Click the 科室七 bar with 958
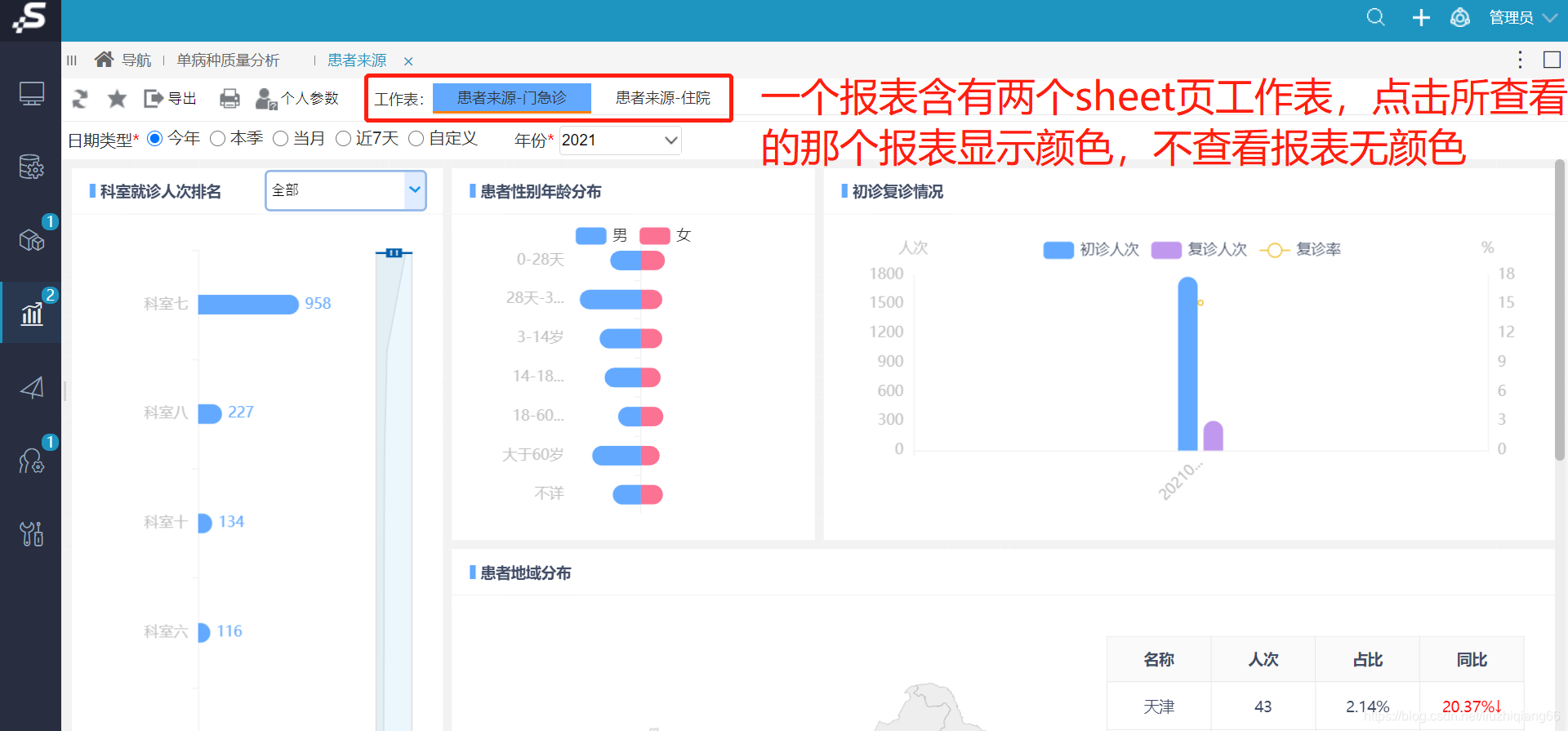This screenshot has width=1568, height=731. point(248,305)
